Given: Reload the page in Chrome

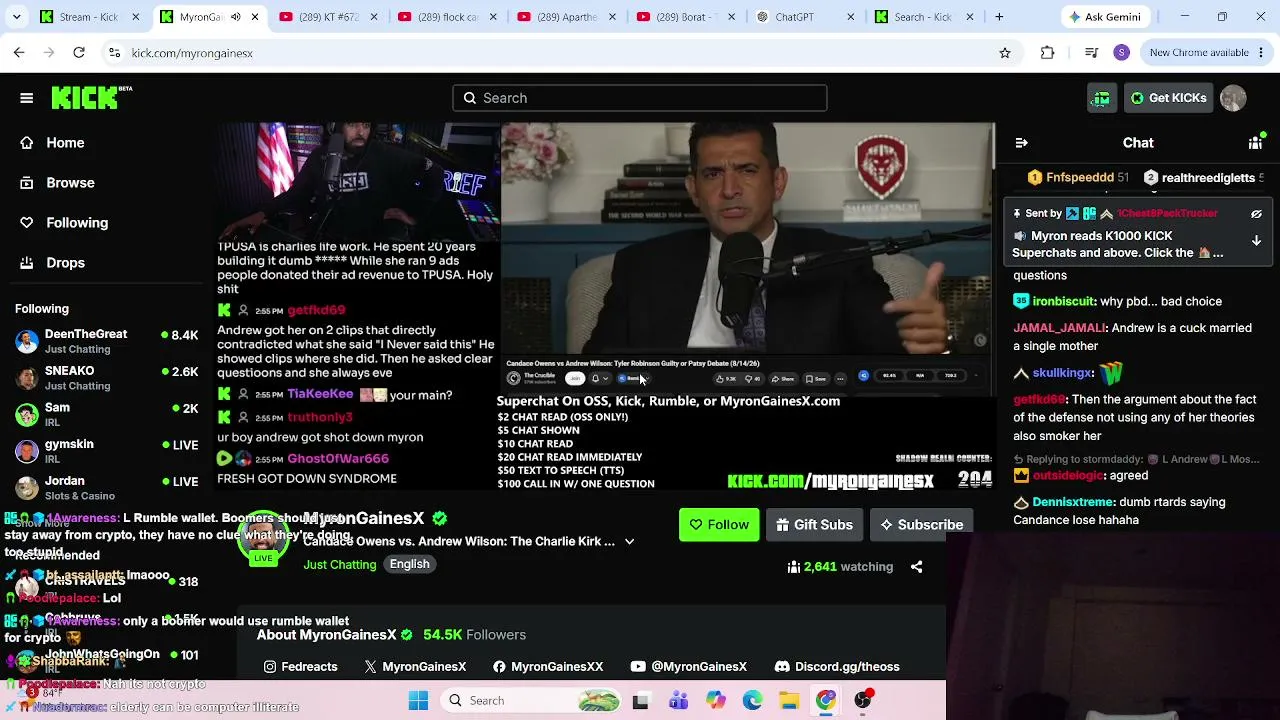Looking at the screenshot, I should (79, 53).
